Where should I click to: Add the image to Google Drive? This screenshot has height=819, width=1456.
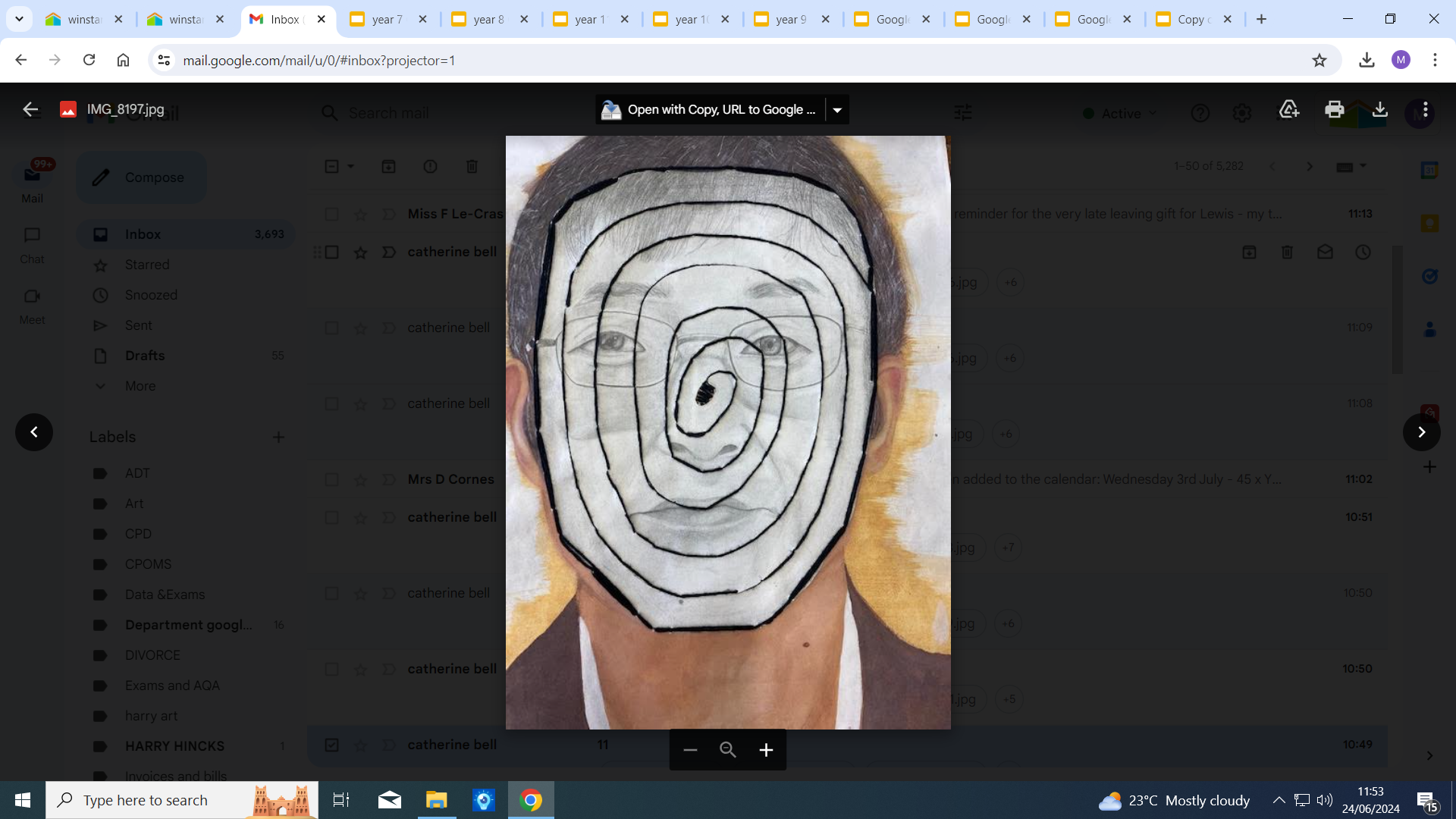(1288, 109)
